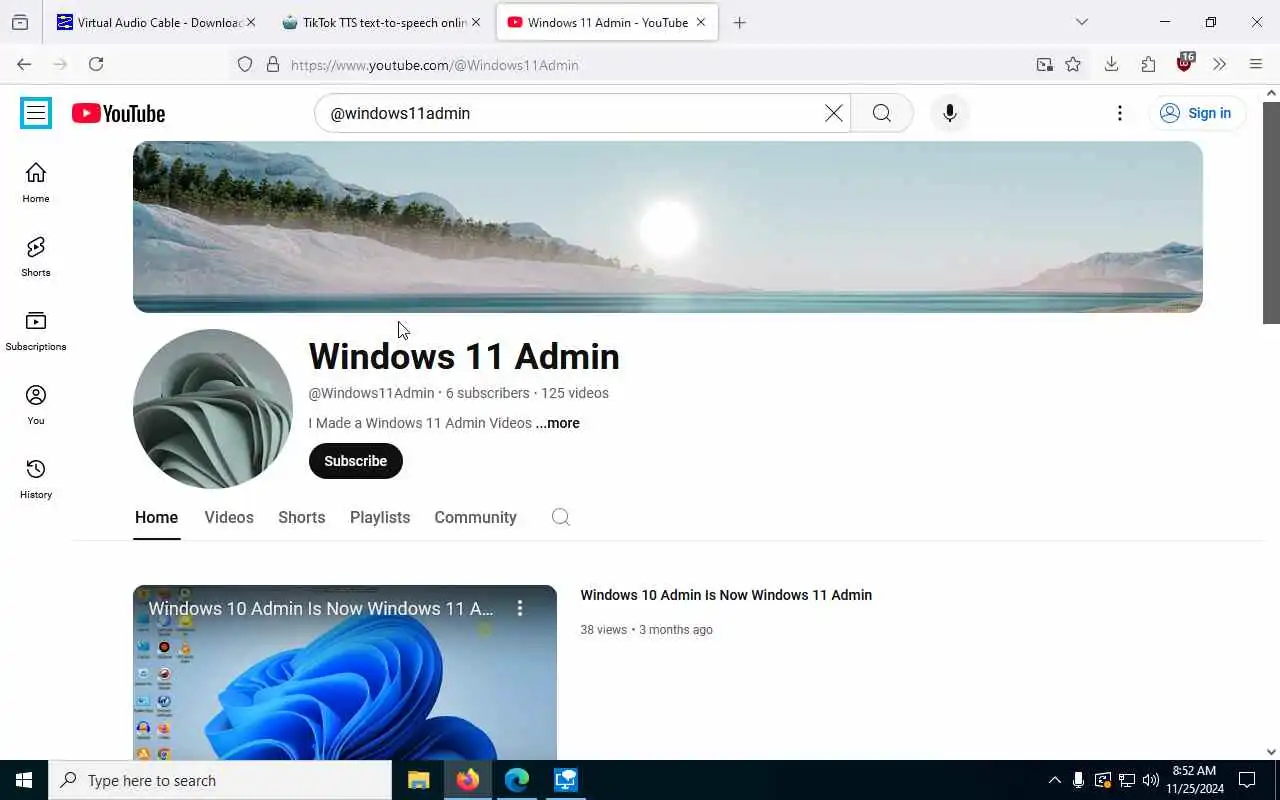Click the Firefox back arrow

point(24,64)
